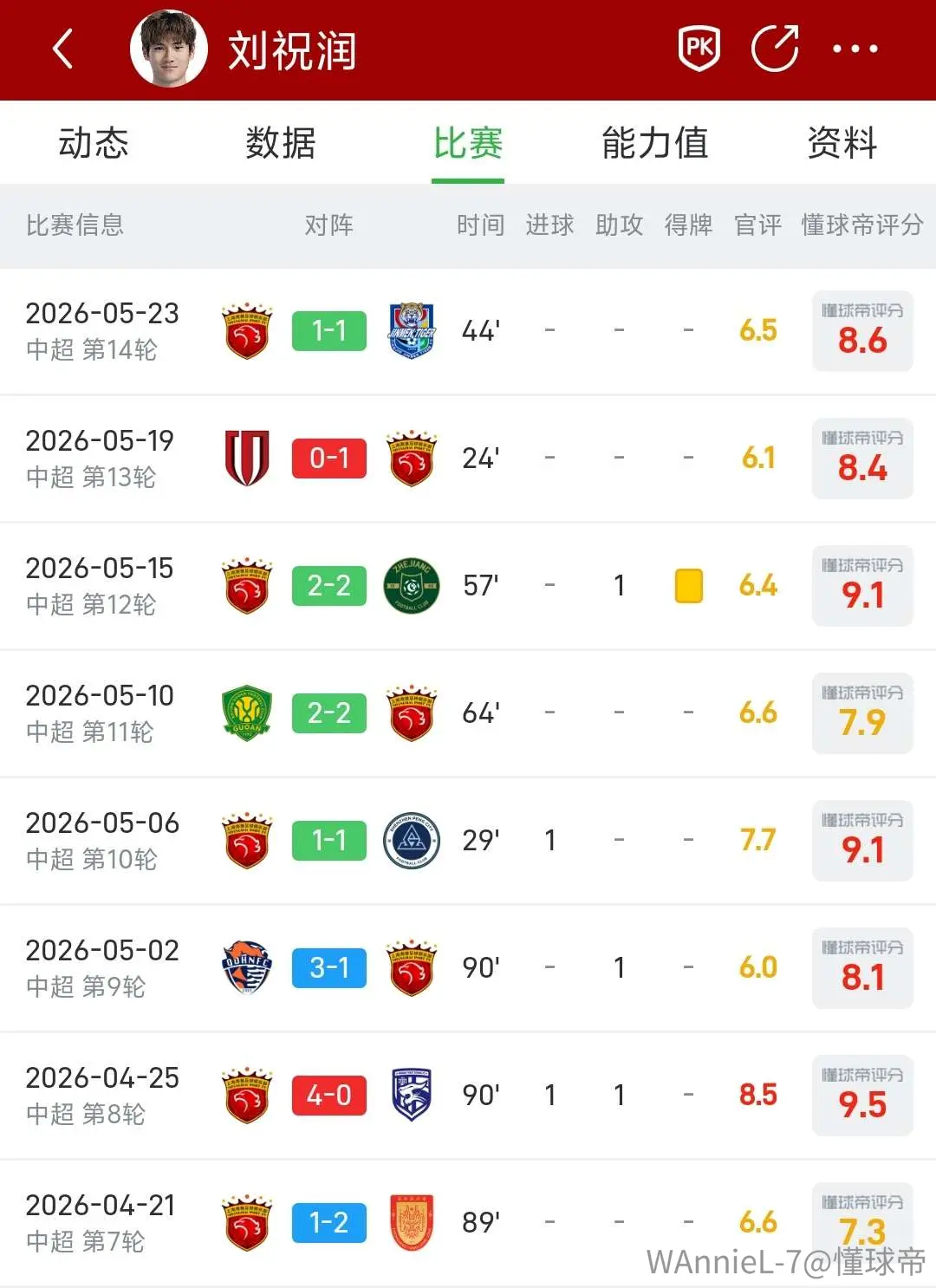Tap the Beijing Guoan green crest
Image resolution: width=936 pixels, height=1288 pixels.
(247, 713)
